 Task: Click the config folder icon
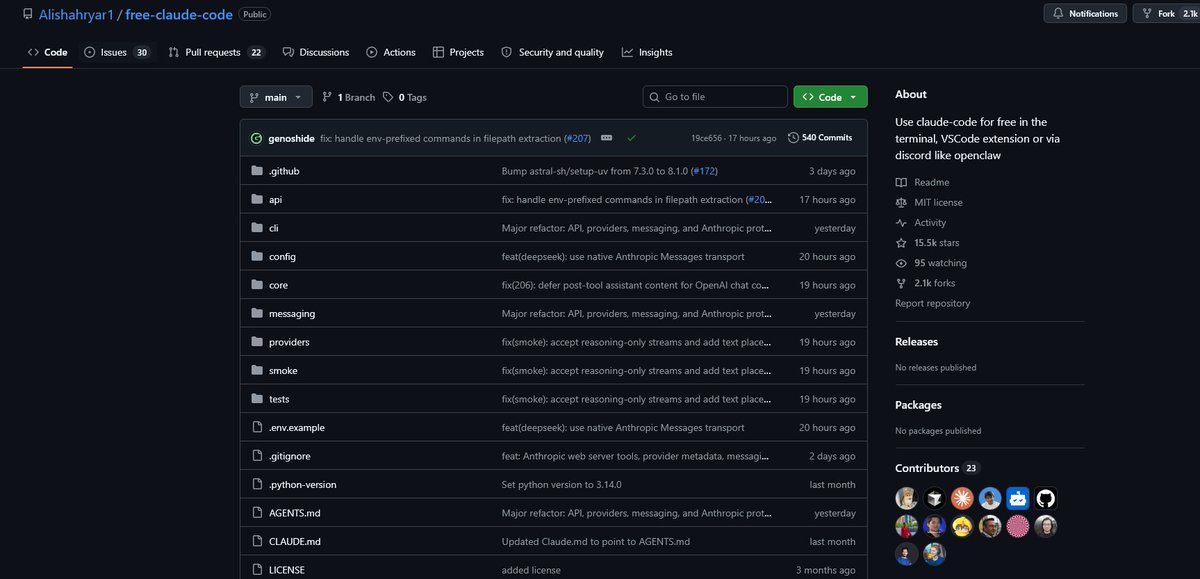coord(257,256)
